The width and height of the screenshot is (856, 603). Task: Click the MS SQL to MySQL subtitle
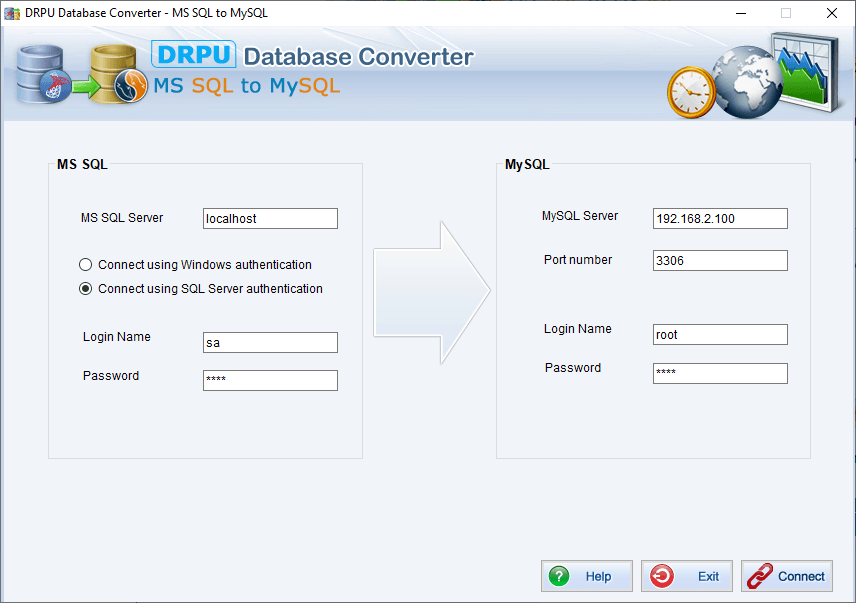pyautogui.click(x=247, y=86)
